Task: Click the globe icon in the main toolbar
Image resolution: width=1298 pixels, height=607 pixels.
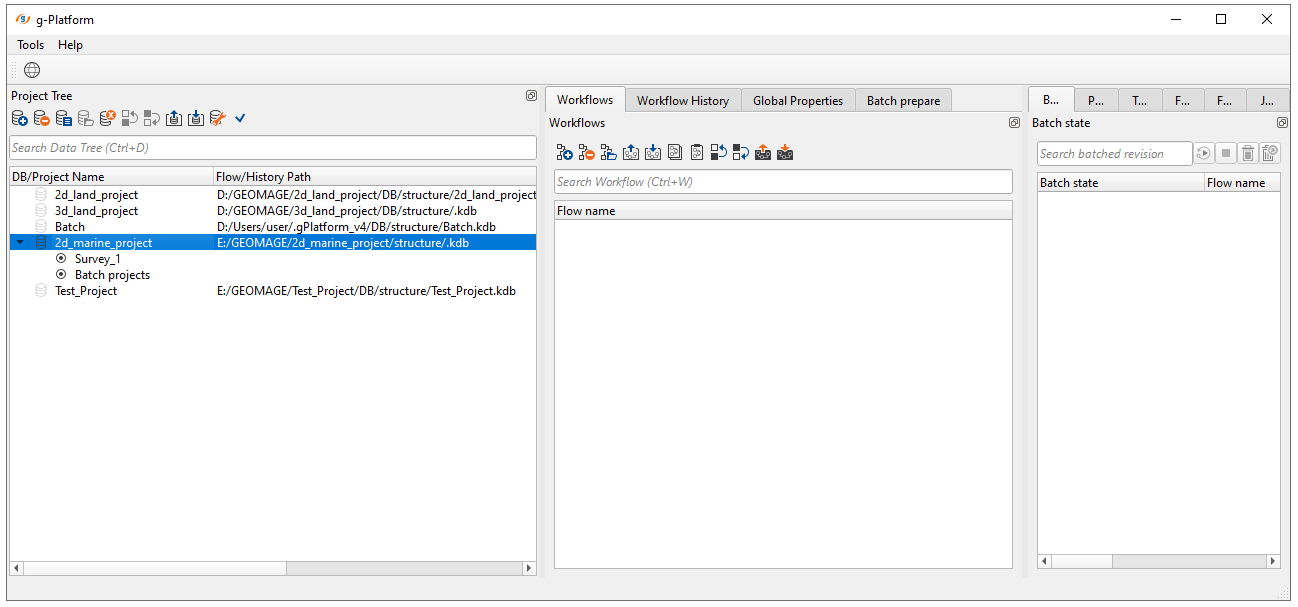Action: 32,70
